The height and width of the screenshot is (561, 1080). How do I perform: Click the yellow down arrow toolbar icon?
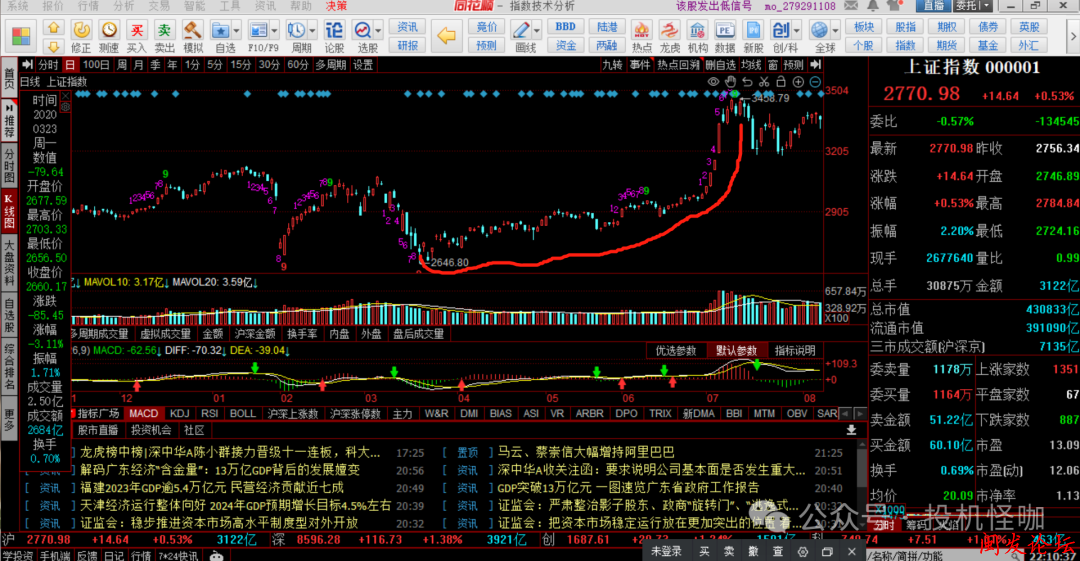coord(53,46)
